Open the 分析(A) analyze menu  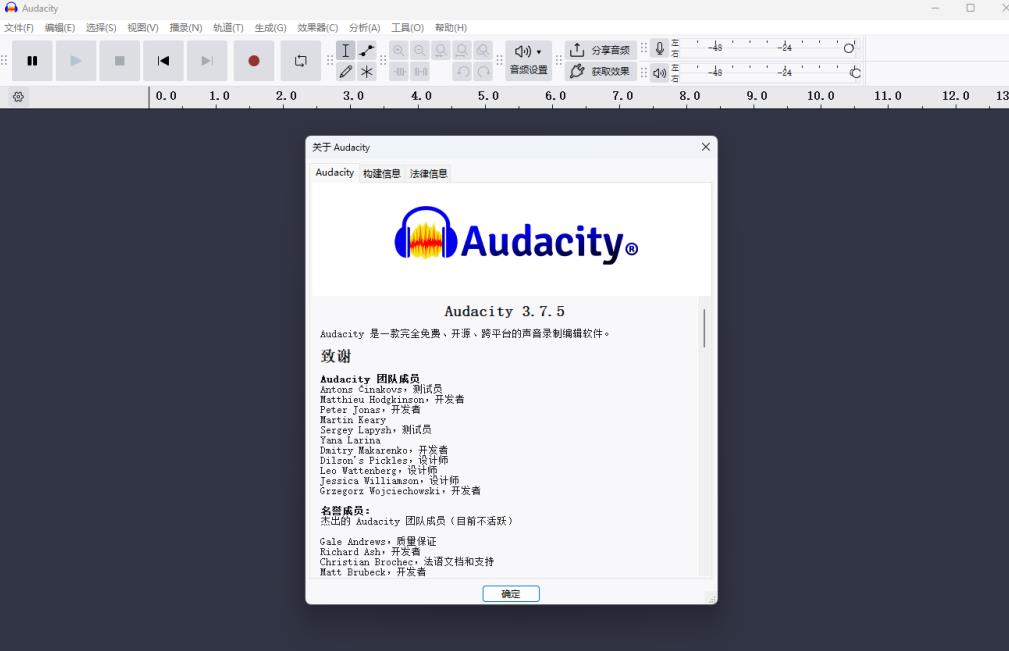coord(365,28)
